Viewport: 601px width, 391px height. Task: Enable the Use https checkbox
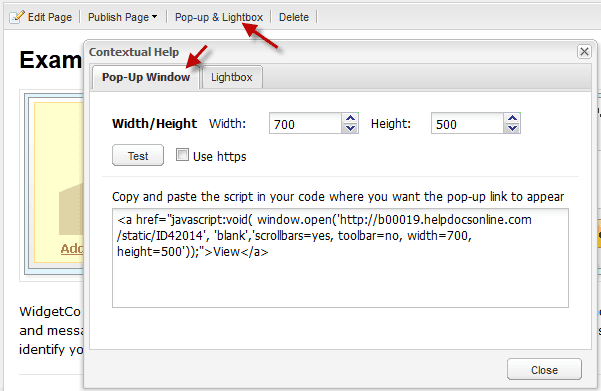coord(182,155)
